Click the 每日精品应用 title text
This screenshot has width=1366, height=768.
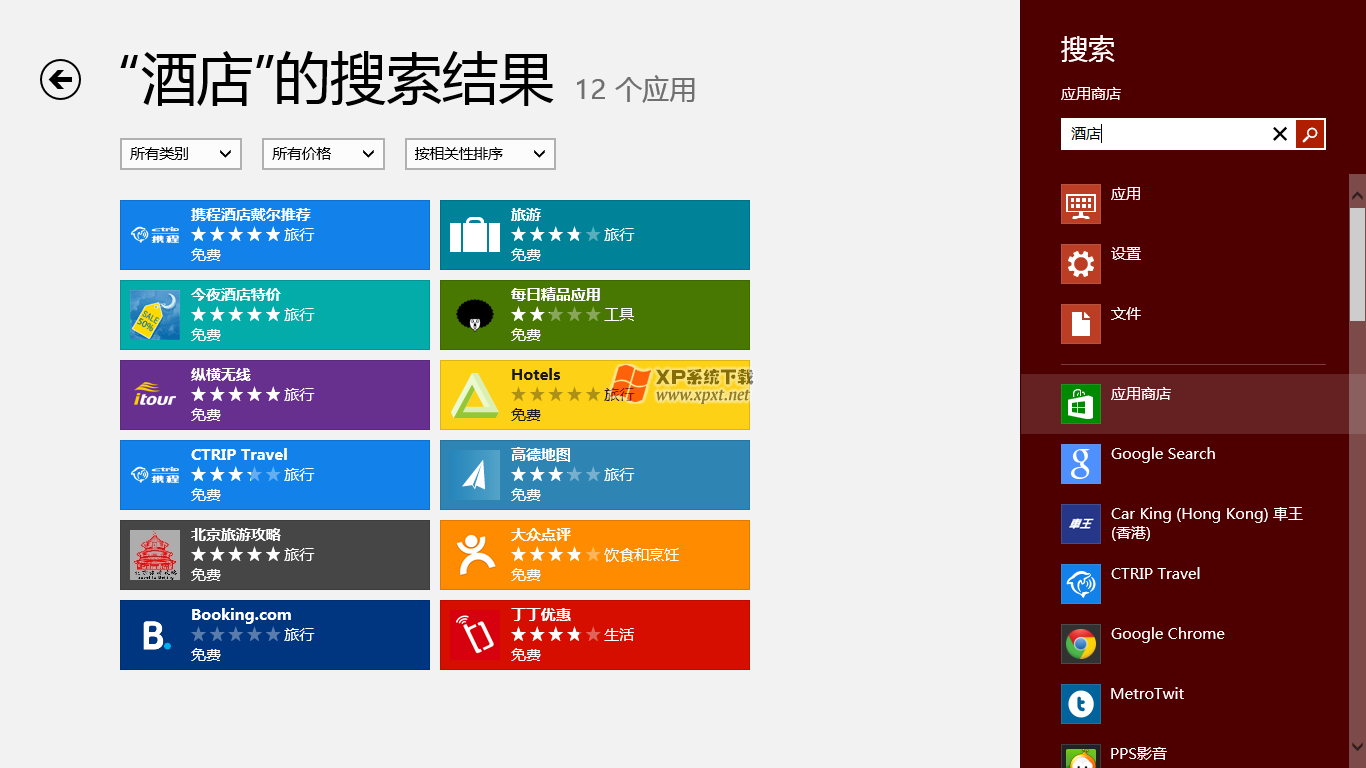[x=556, y=295]
